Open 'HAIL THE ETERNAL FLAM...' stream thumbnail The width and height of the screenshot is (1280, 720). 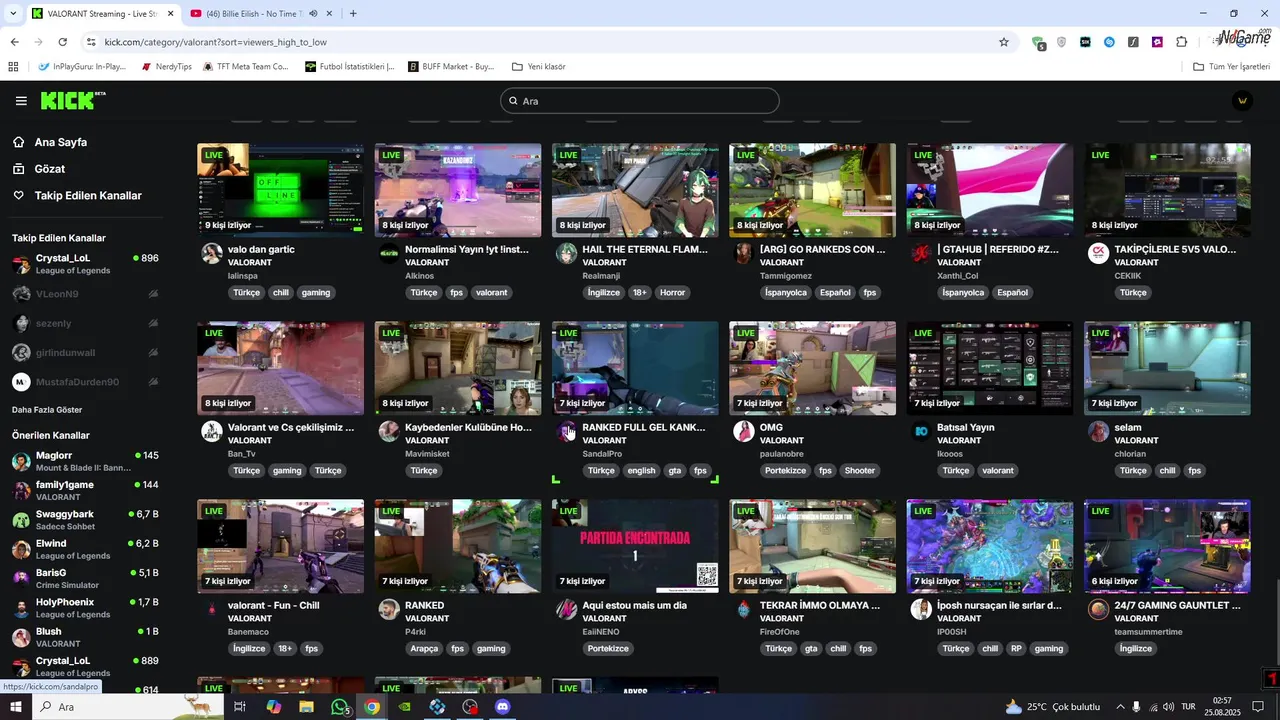click(x=635, y=190)
